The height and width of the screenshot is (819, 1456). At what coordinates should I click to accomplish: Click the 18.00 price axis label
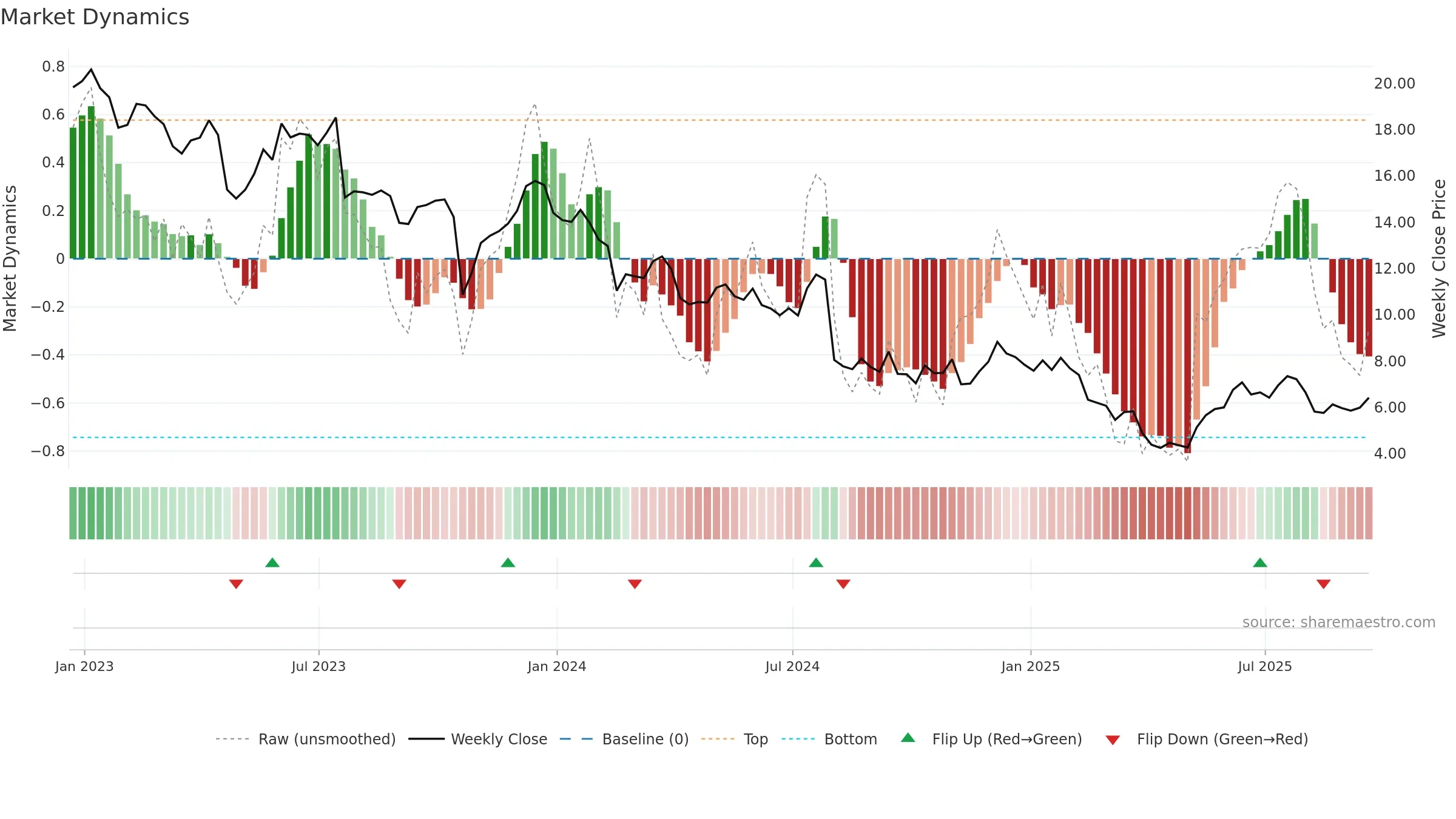click(x=1395, y=129)
